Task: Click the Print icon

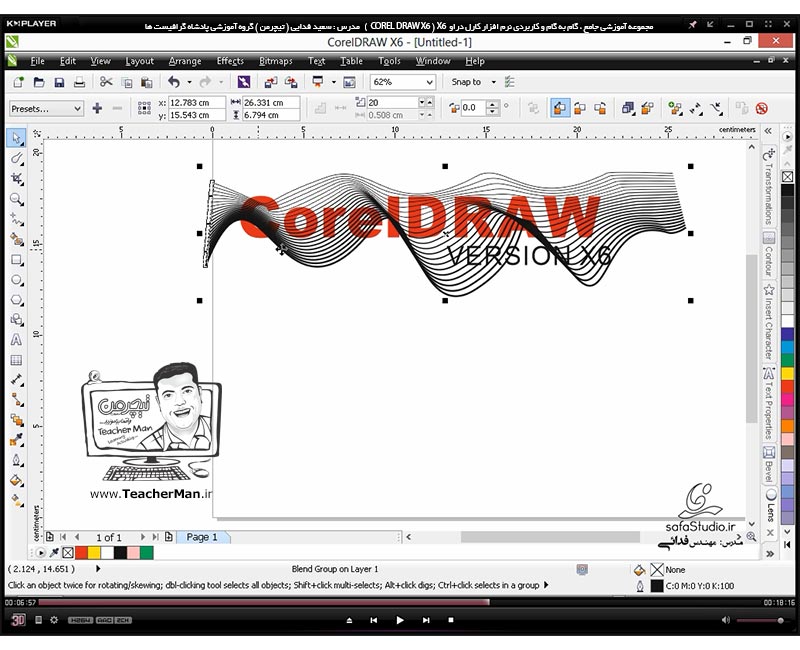Action: 79,82
